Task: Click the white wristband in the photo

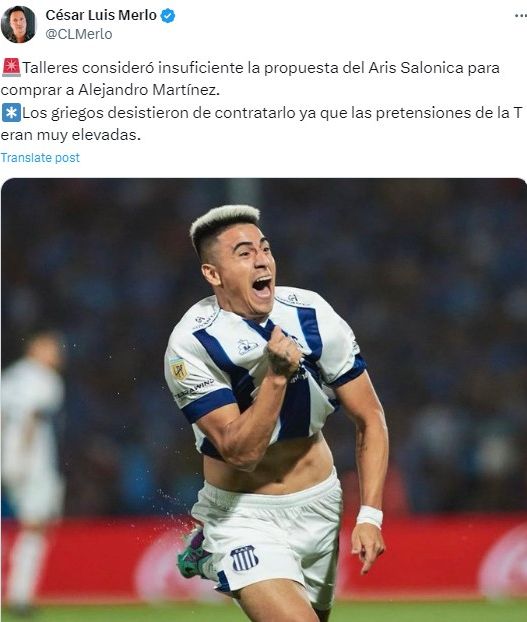Action: coord(370,516)
